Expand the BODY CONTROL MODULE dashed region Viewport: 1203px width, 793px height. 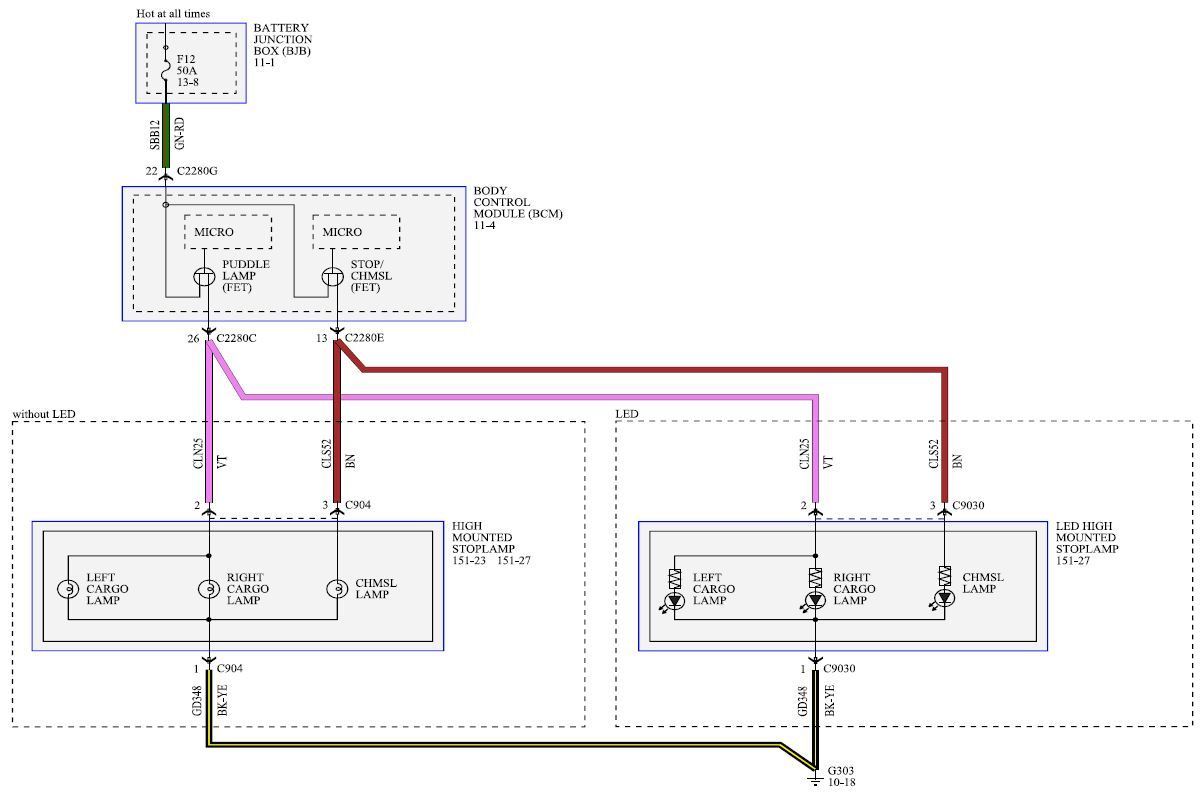(295, 253)
